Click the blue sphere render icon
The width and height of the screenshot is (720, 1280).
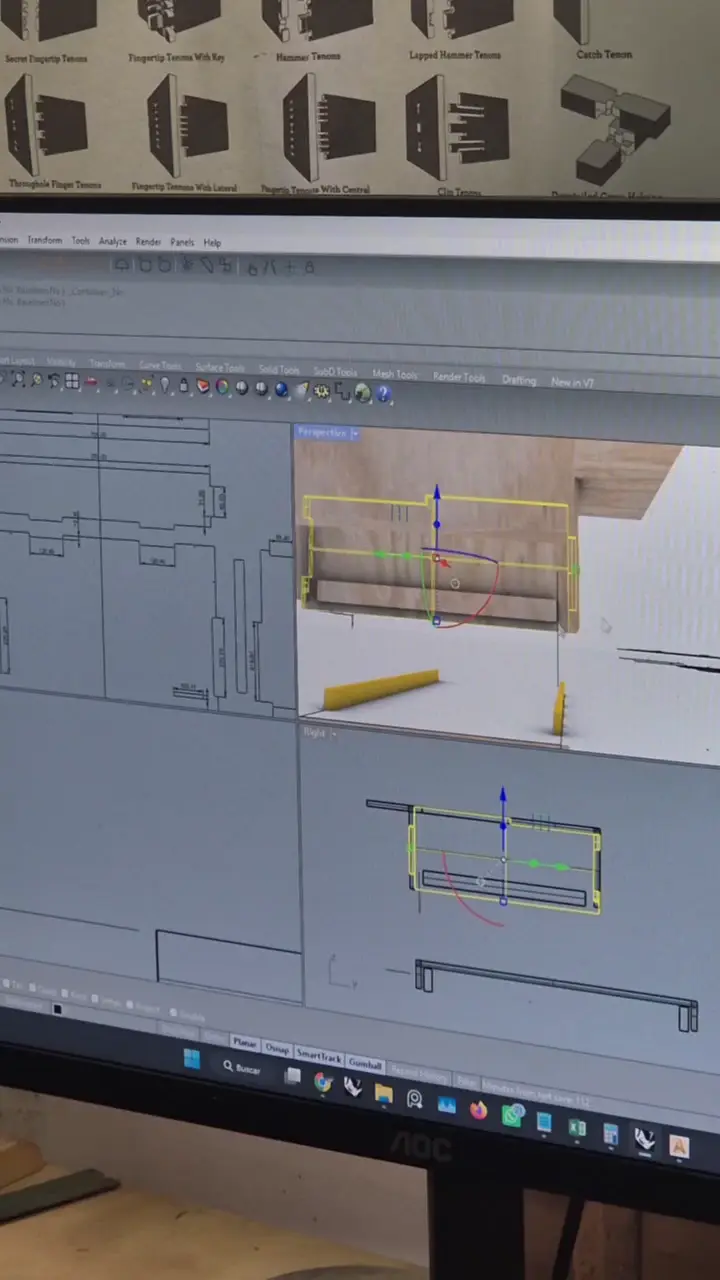[281, 390]
